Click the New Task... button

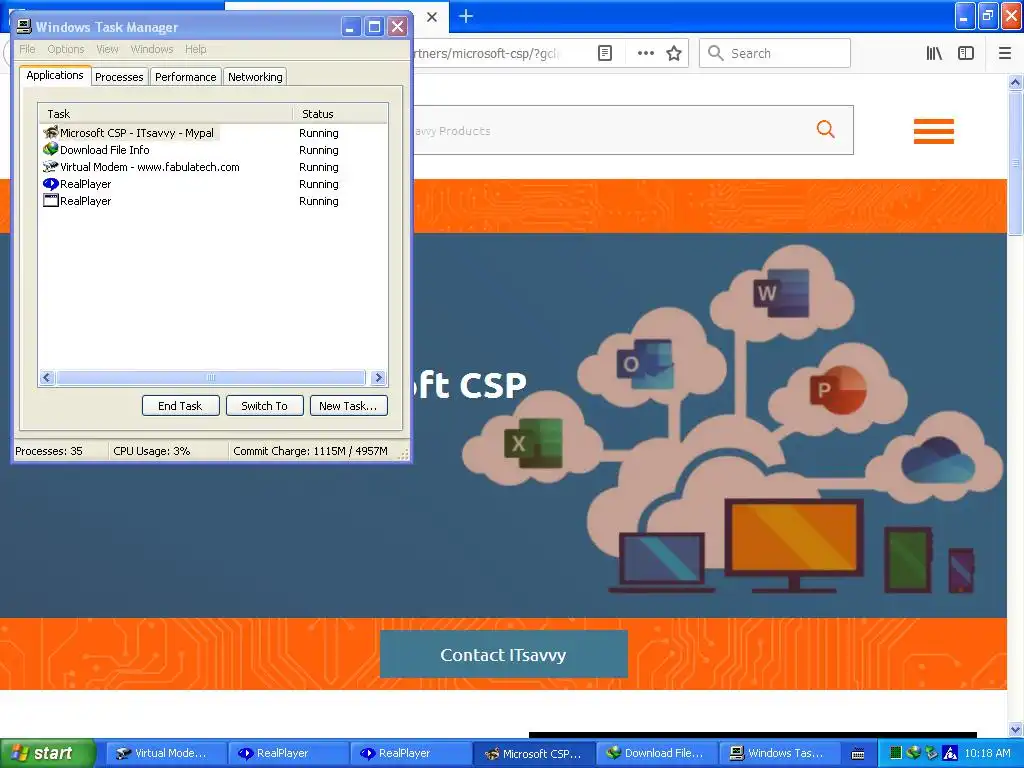[348, 406]
